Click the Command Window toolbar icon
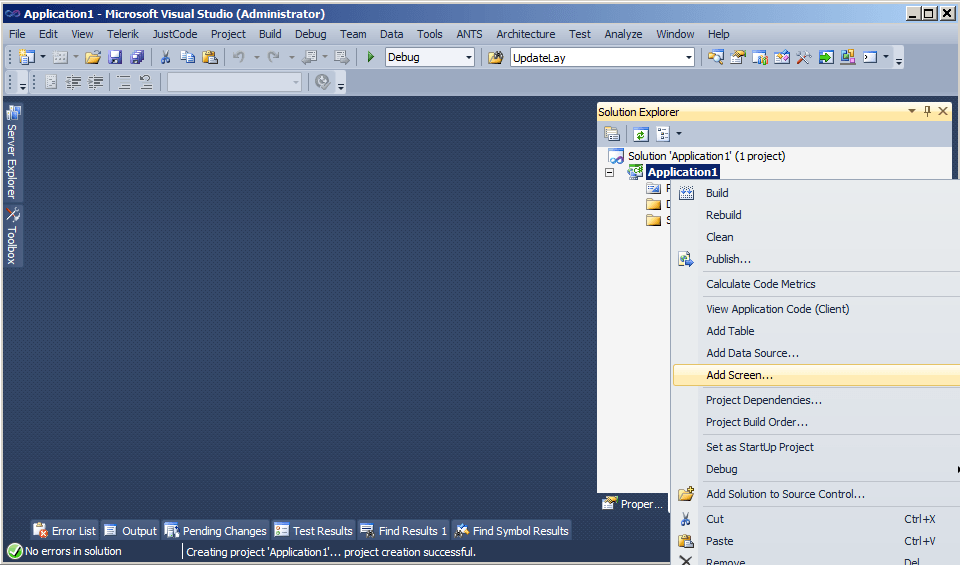The width and height of the screenshot is (960, 565). [x=870, y=58]
